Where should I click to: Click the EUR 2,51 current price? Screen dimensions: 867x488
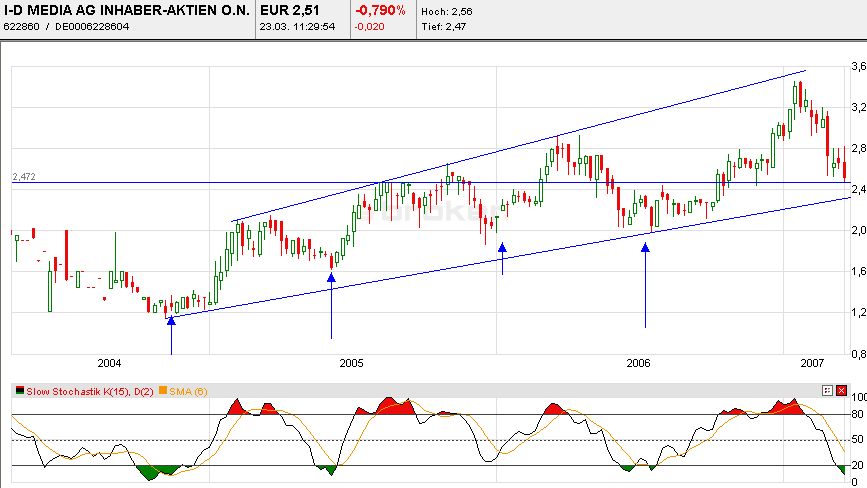tap(290, 10)
